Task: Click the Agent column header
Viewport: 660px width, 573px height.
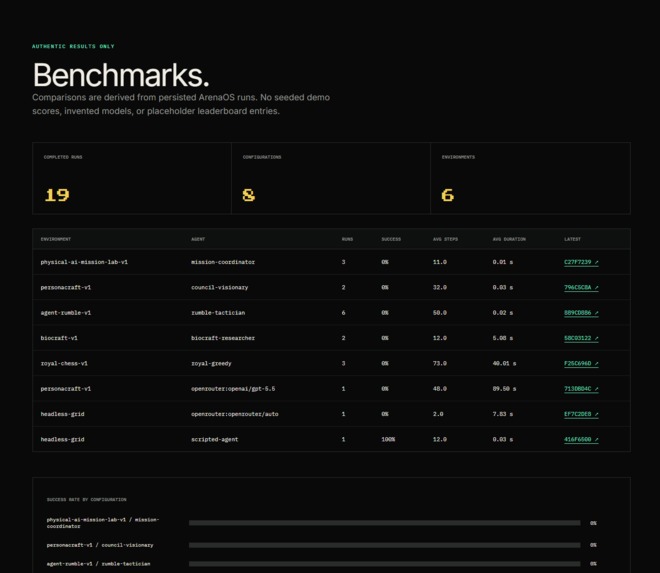Action: 198,239
